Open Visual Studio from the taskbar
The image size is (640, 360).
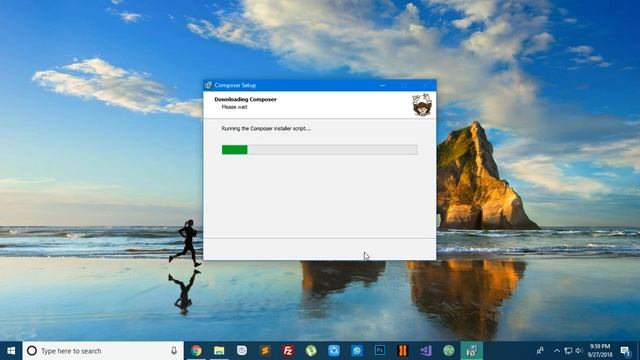426,351
